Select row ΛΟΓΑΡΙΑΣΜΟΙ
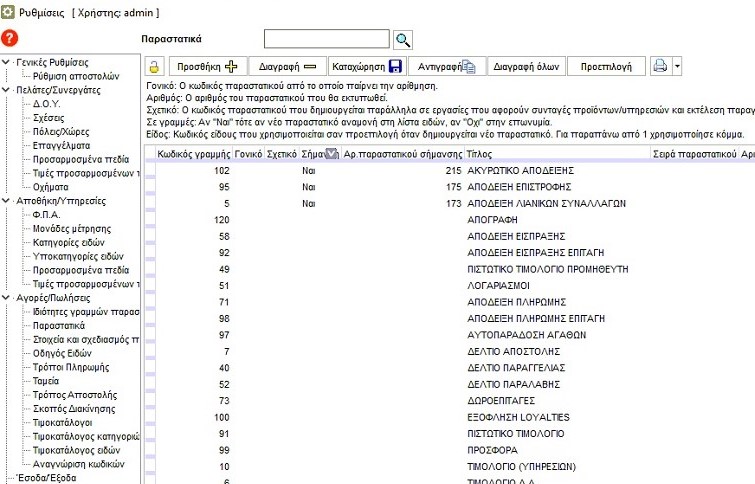The image size is (755, 484). click(498, 286)
